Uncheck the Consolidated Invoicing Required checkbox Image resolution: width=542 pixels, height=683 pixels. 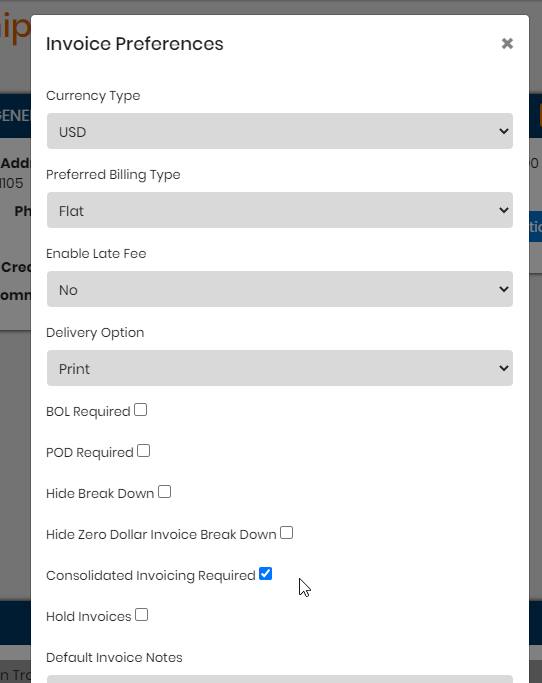point(265,574)
